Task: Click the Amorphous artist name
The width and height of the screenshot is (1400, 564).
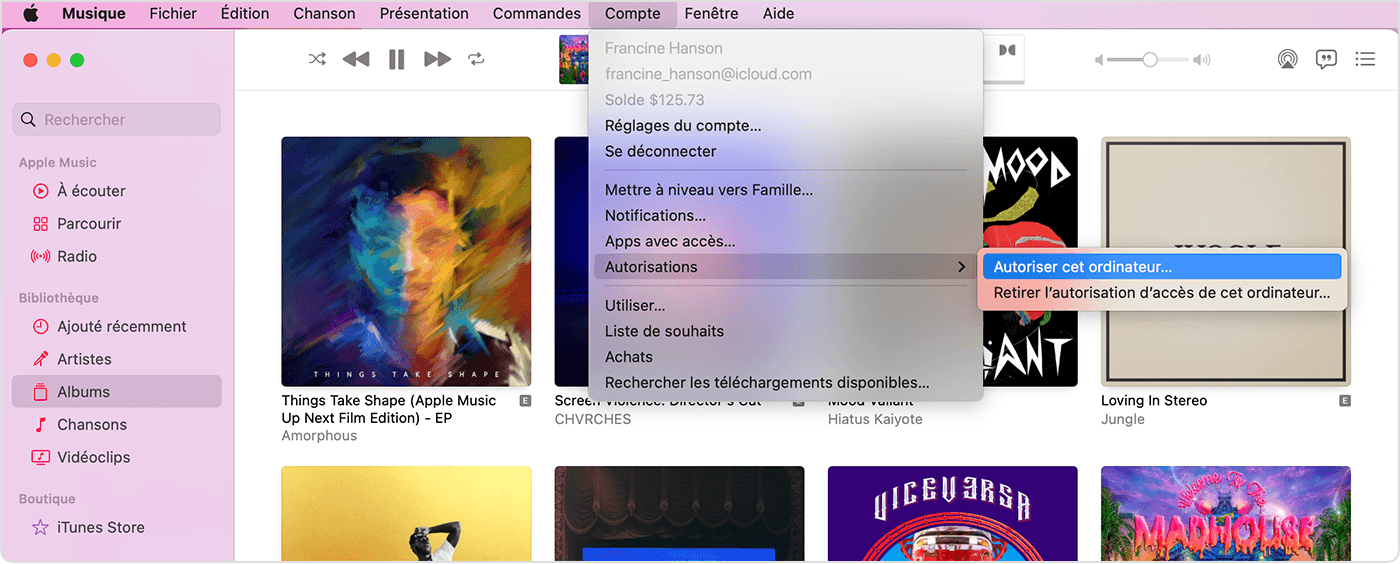Action: (x=319, y=436)
